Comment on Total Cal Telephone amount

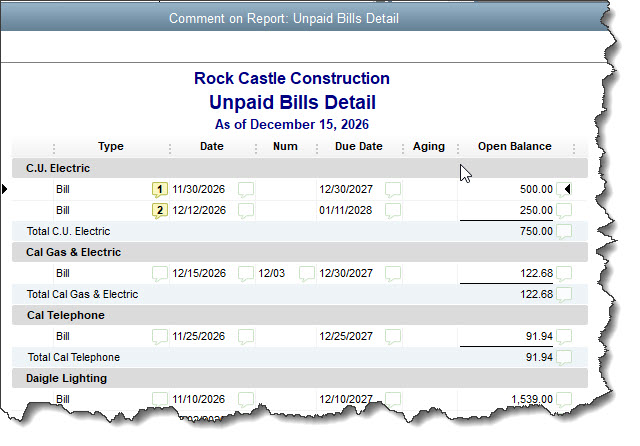pyautogui.click(x=564, y=358)
